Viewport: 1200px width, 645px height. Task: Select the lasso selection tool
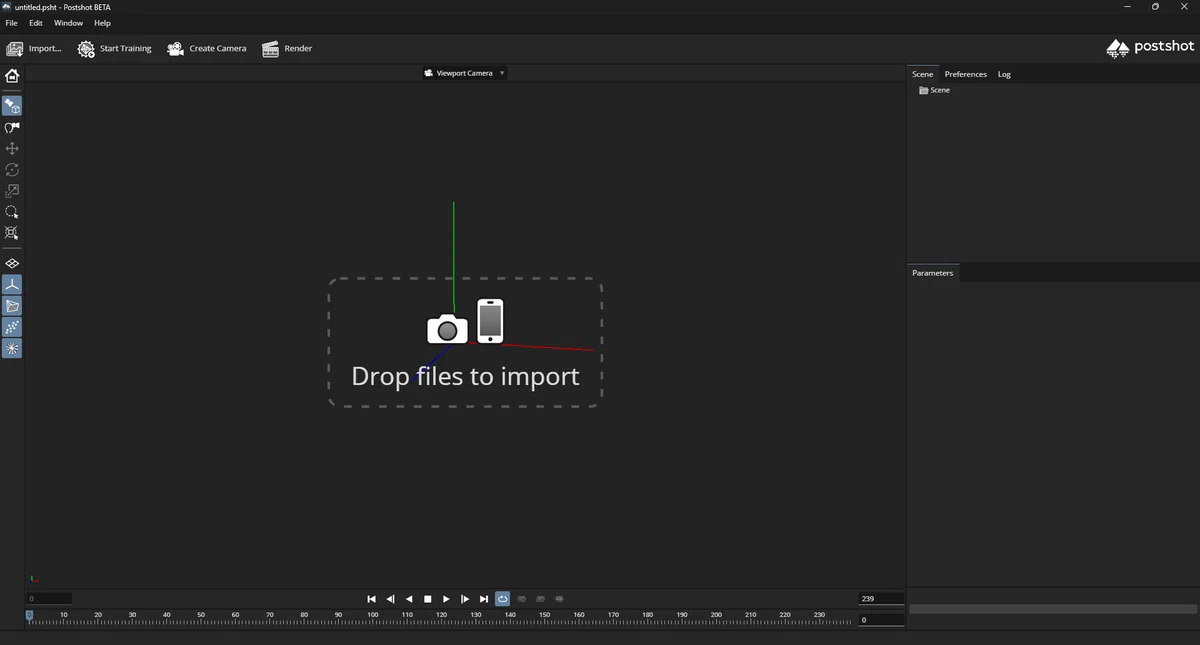(x=12, y=212)
